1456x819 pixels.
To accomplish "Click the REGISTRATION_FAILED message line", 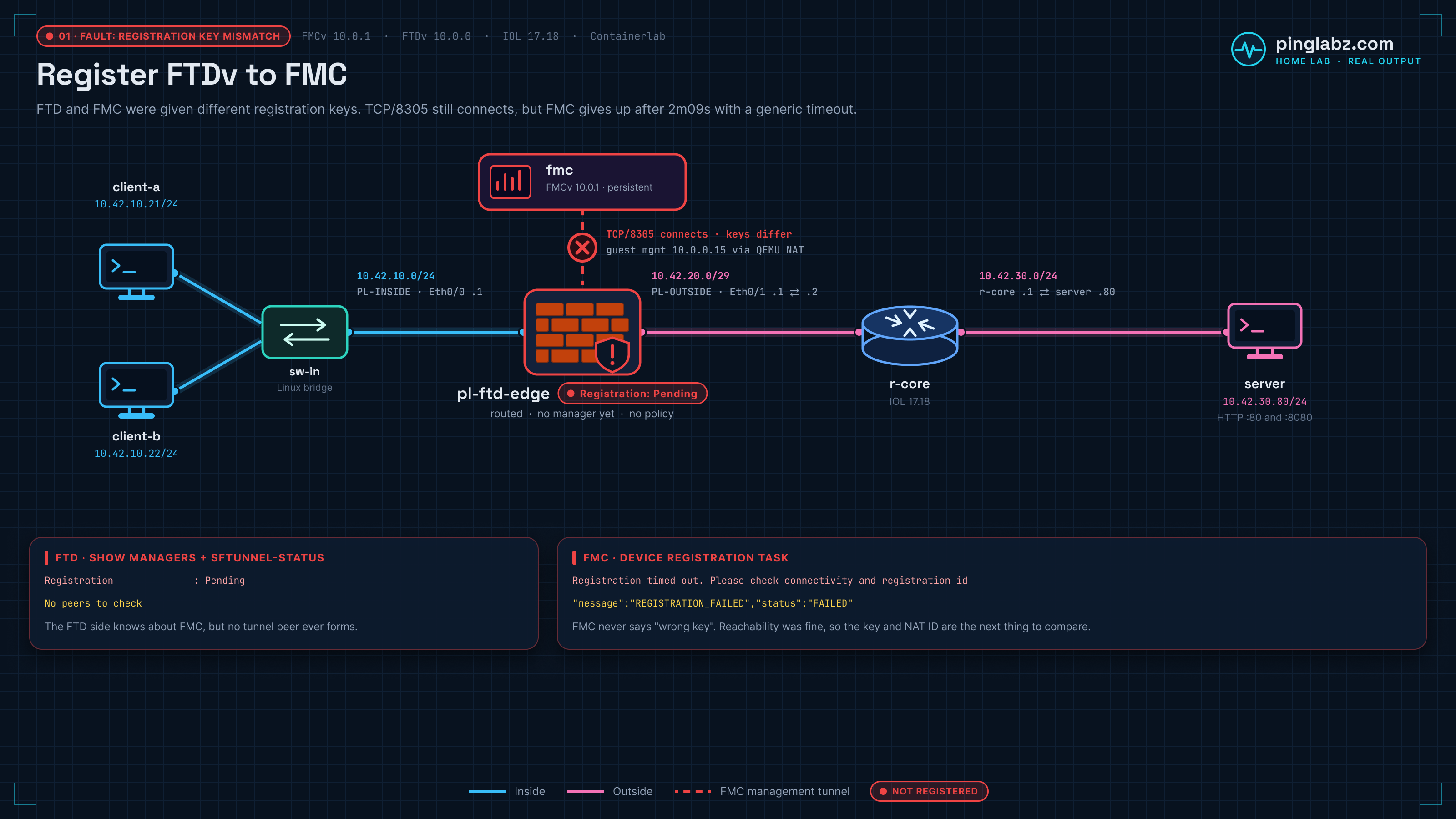I will pos(712,603).
